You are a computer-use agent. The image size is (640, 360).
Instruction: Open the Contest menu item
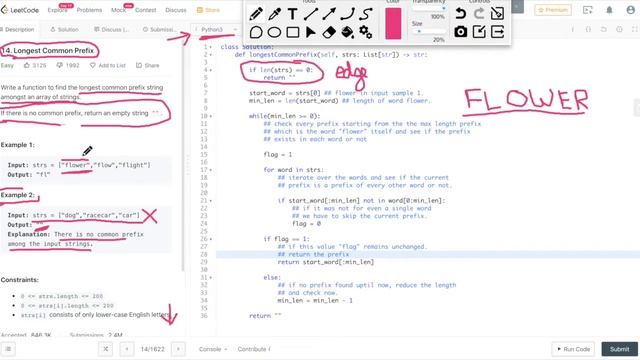(146, 10)
